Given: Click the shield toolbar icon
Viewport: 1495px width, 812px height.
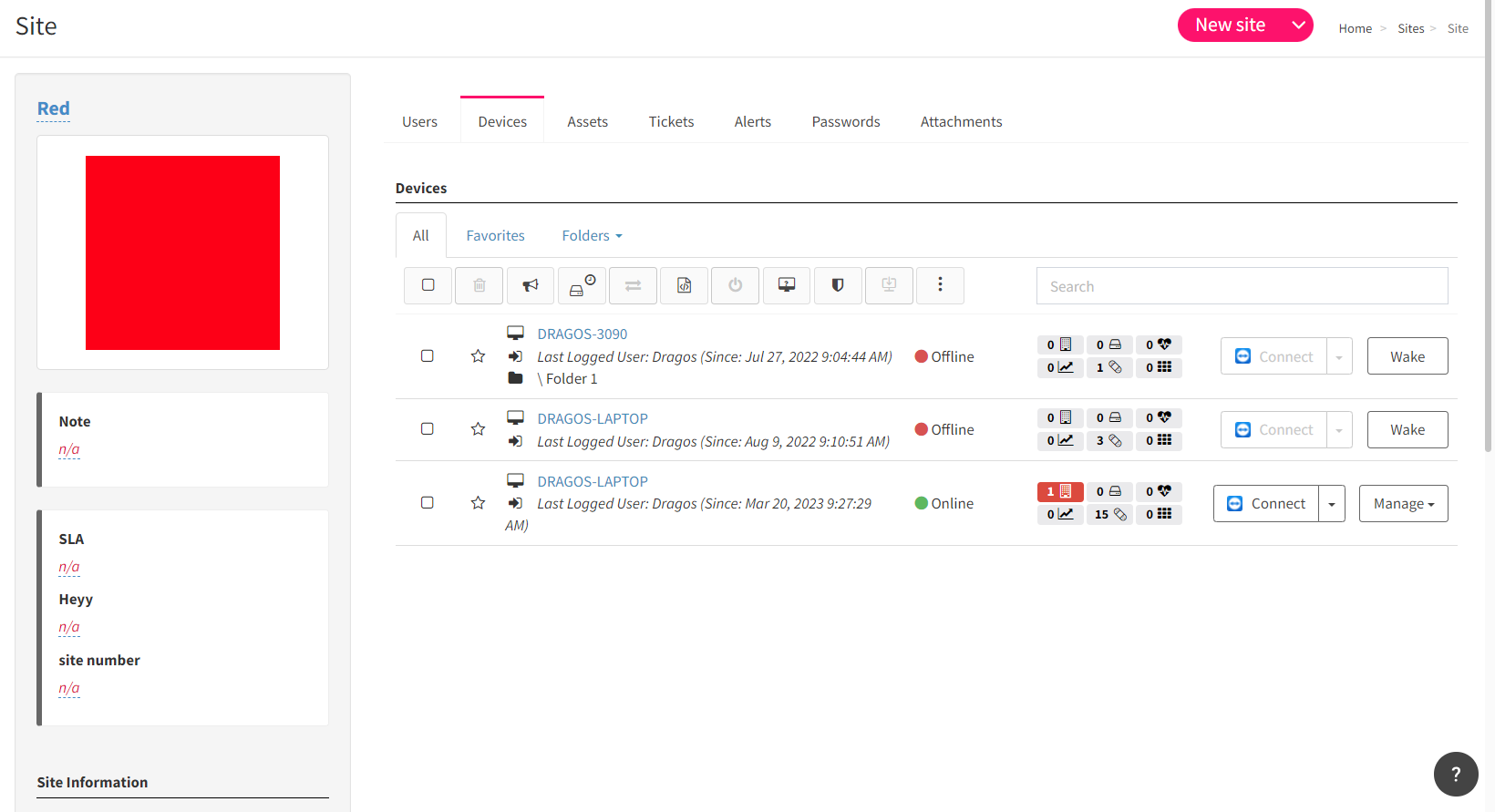Looking at the screenshot, I should tap(838, 285).
